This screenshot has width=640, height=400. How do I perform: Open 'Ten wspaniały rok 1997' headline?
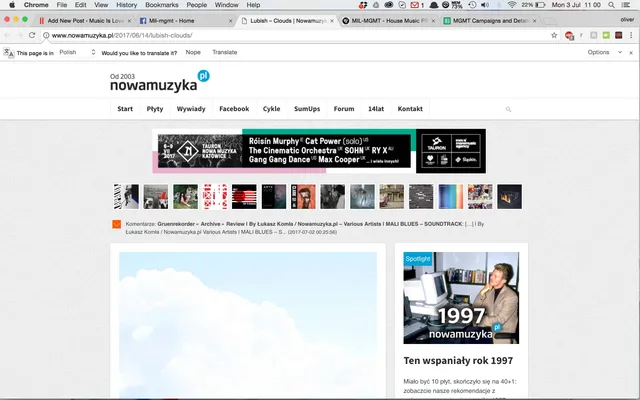point(458,361)
